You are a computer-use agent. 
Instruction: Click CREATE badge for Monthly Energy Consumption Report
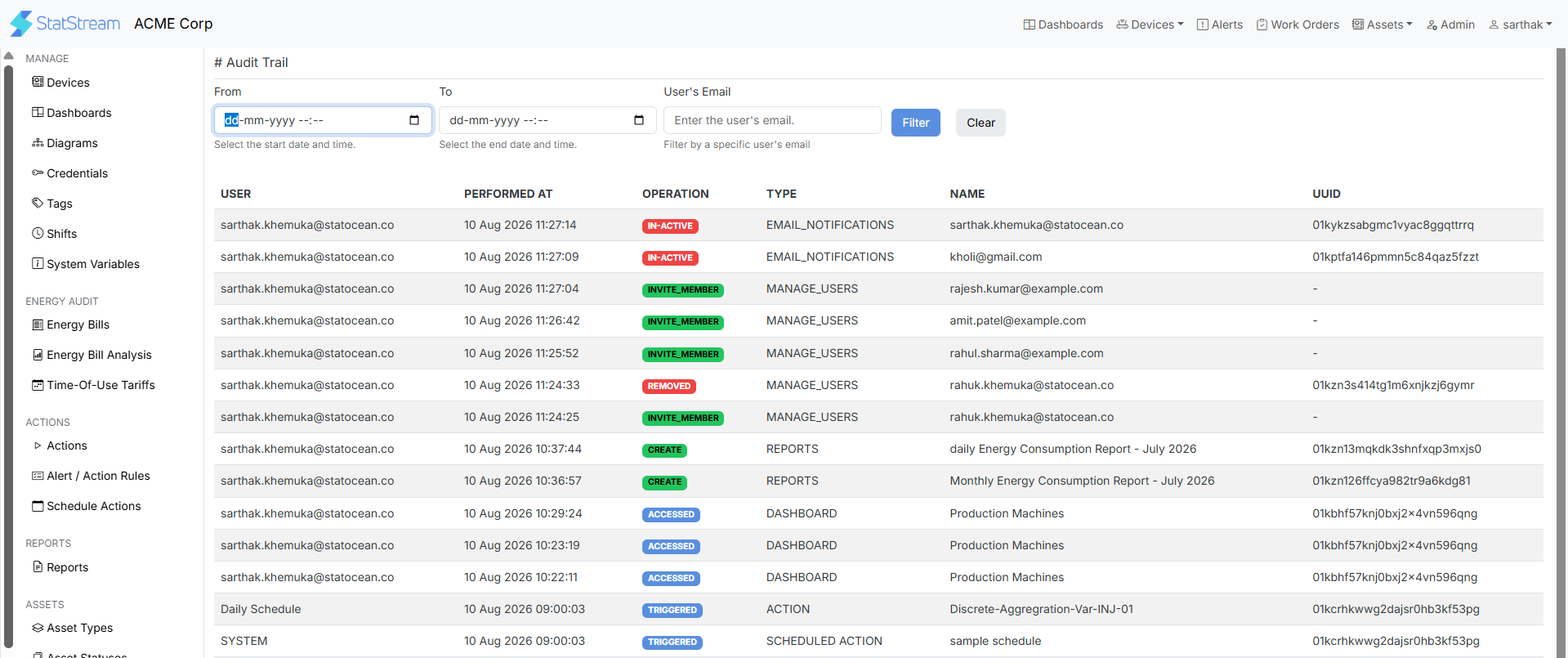click(664, 482)
